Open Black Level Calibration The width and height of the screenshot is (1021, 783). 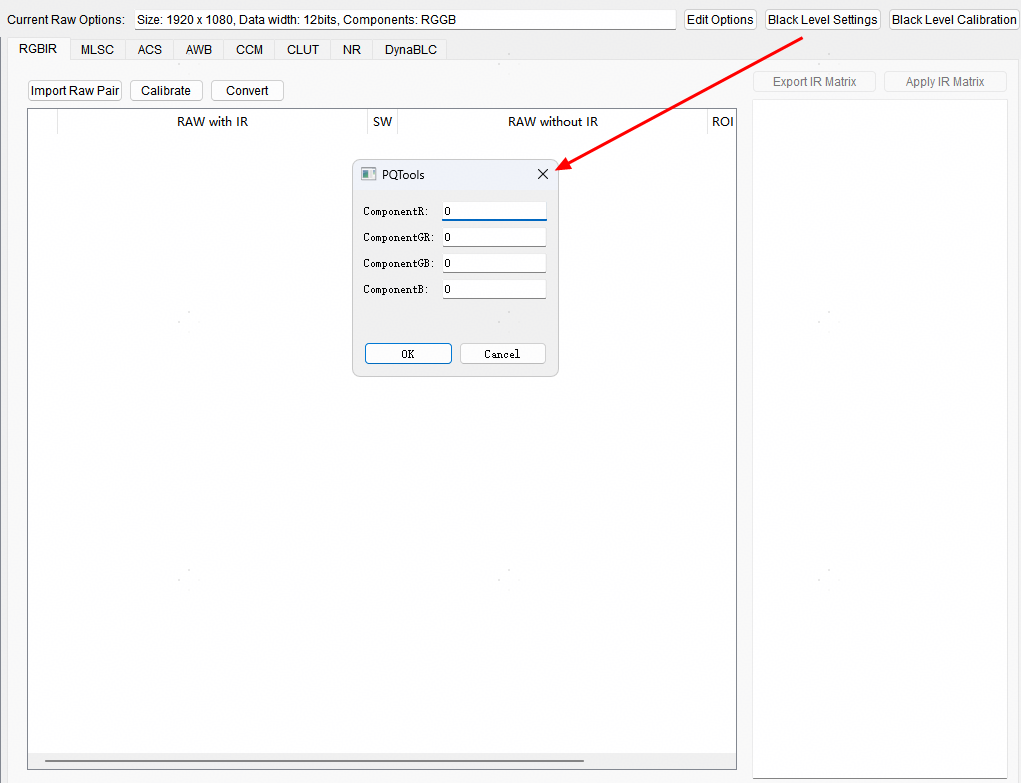(x=953, y=20)
